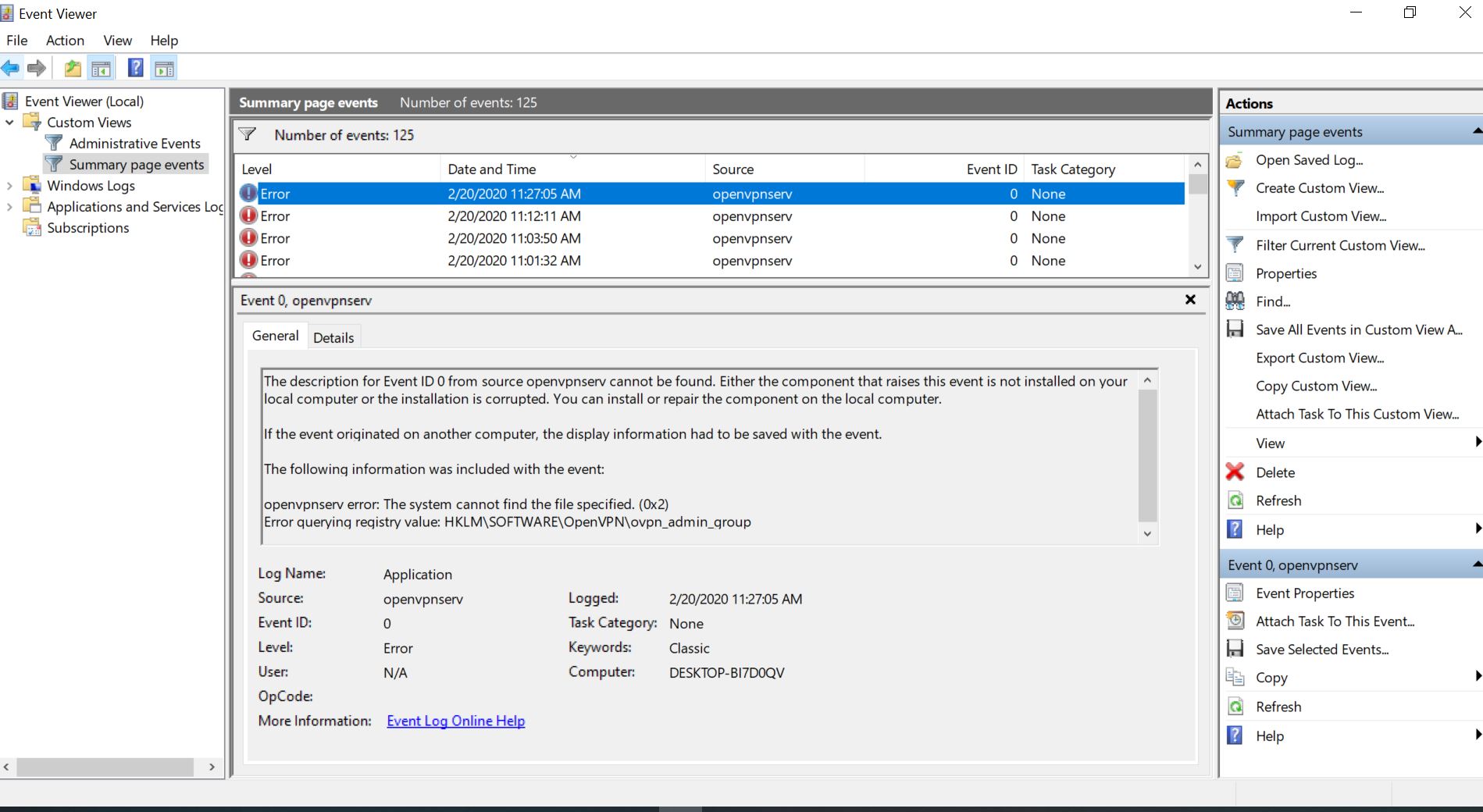Collapse the Custom Views tree node
This screenshot has height=812, width=1483.
(9, 123)
